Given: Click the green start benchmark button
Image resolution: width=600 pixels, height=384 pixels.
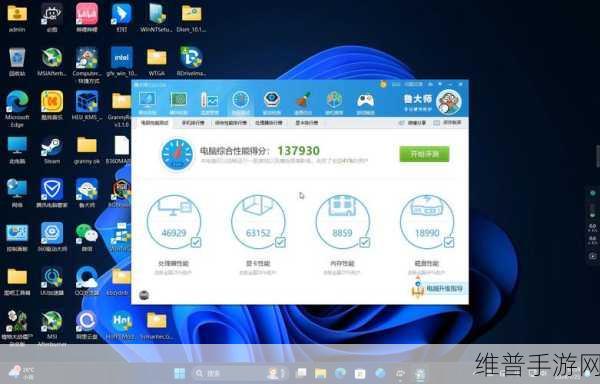Looking at the screenshot, I should tap(424, 154).
